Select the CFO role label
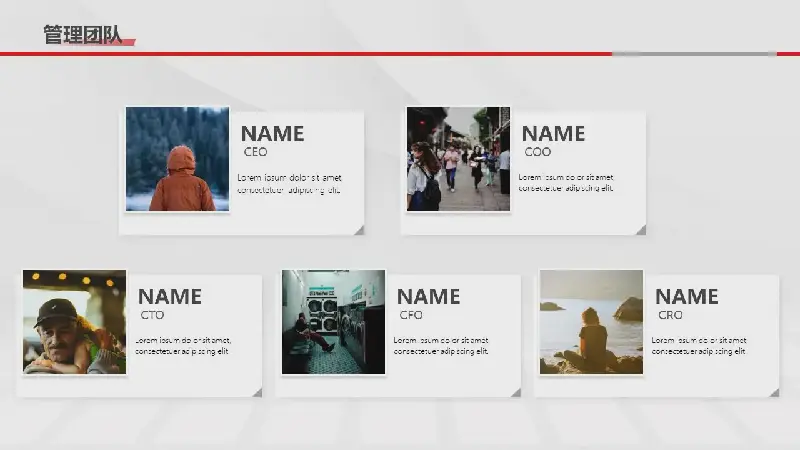Screen dimensions: 800x450 pos(411,315)
